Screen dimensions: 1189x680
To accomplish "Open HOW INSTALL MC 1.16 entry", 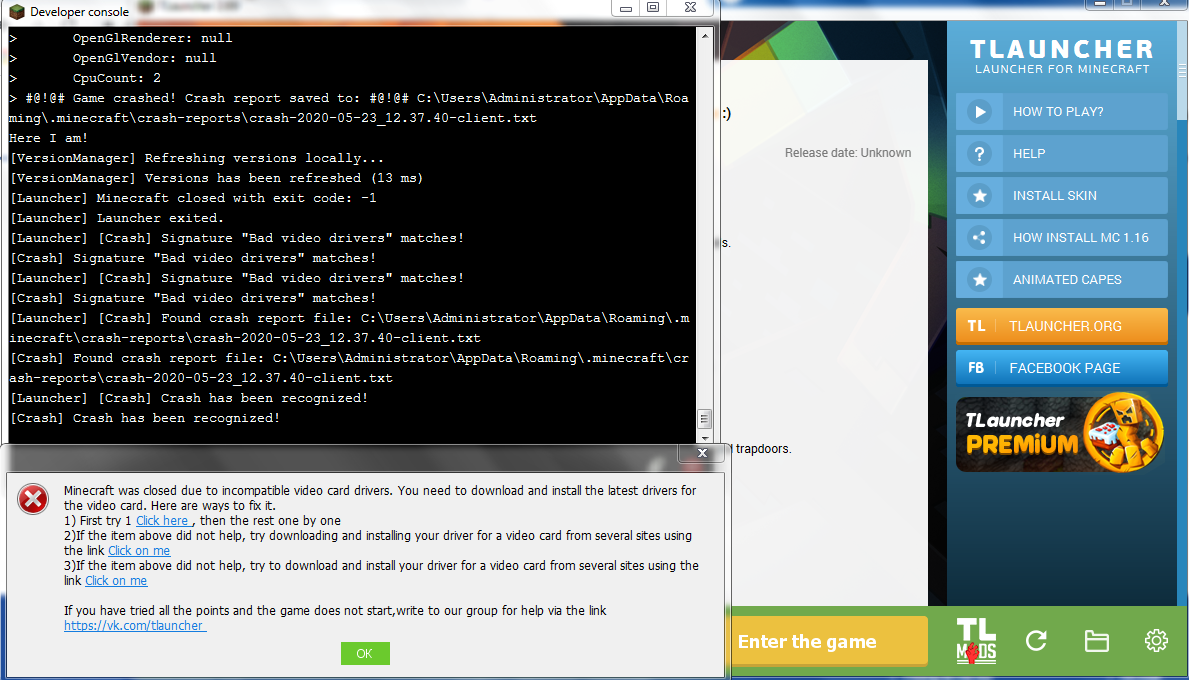I will [x=1062, y=237].
